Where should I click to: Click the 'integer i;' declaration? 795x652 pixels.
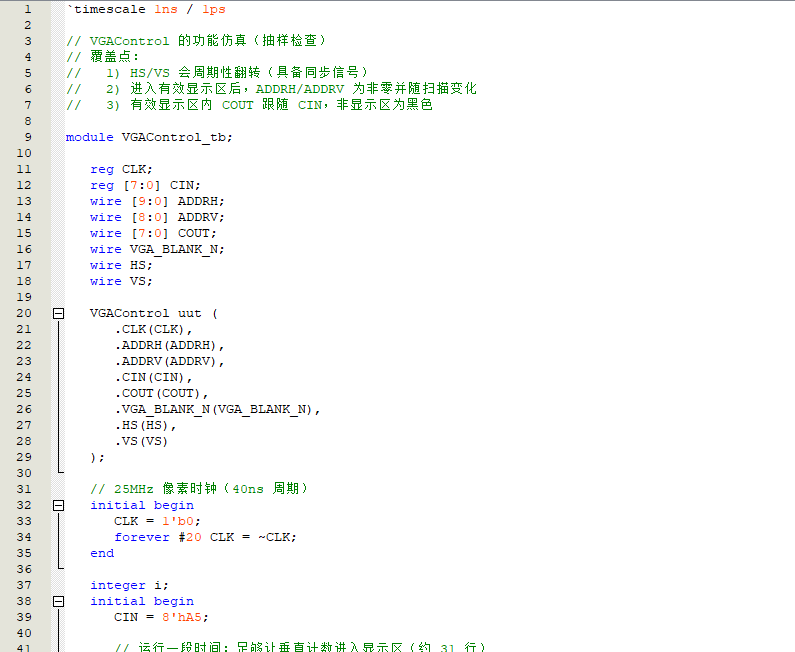click(129, 585)
